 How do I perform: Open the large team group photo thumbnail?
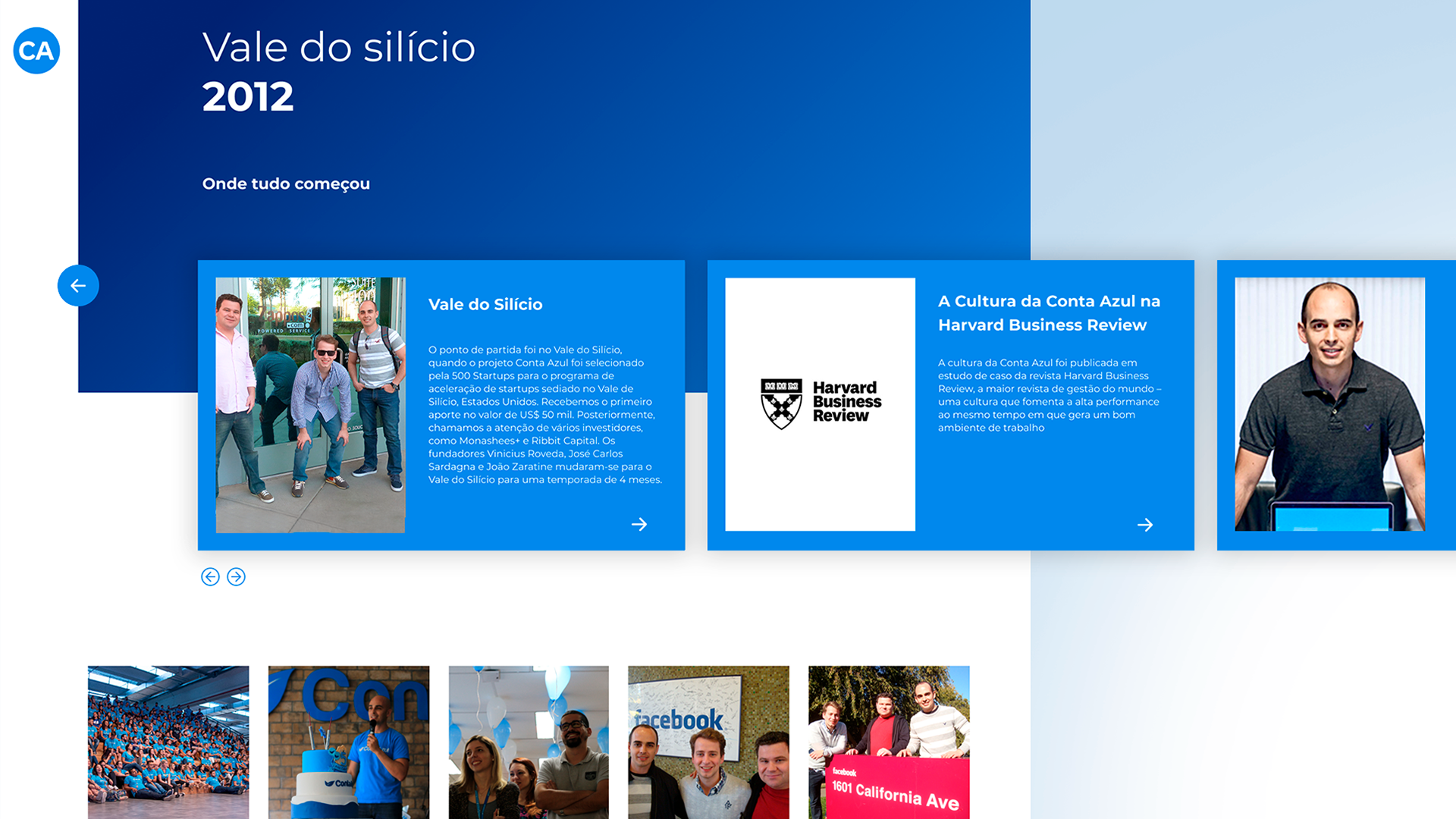[168, 742]
